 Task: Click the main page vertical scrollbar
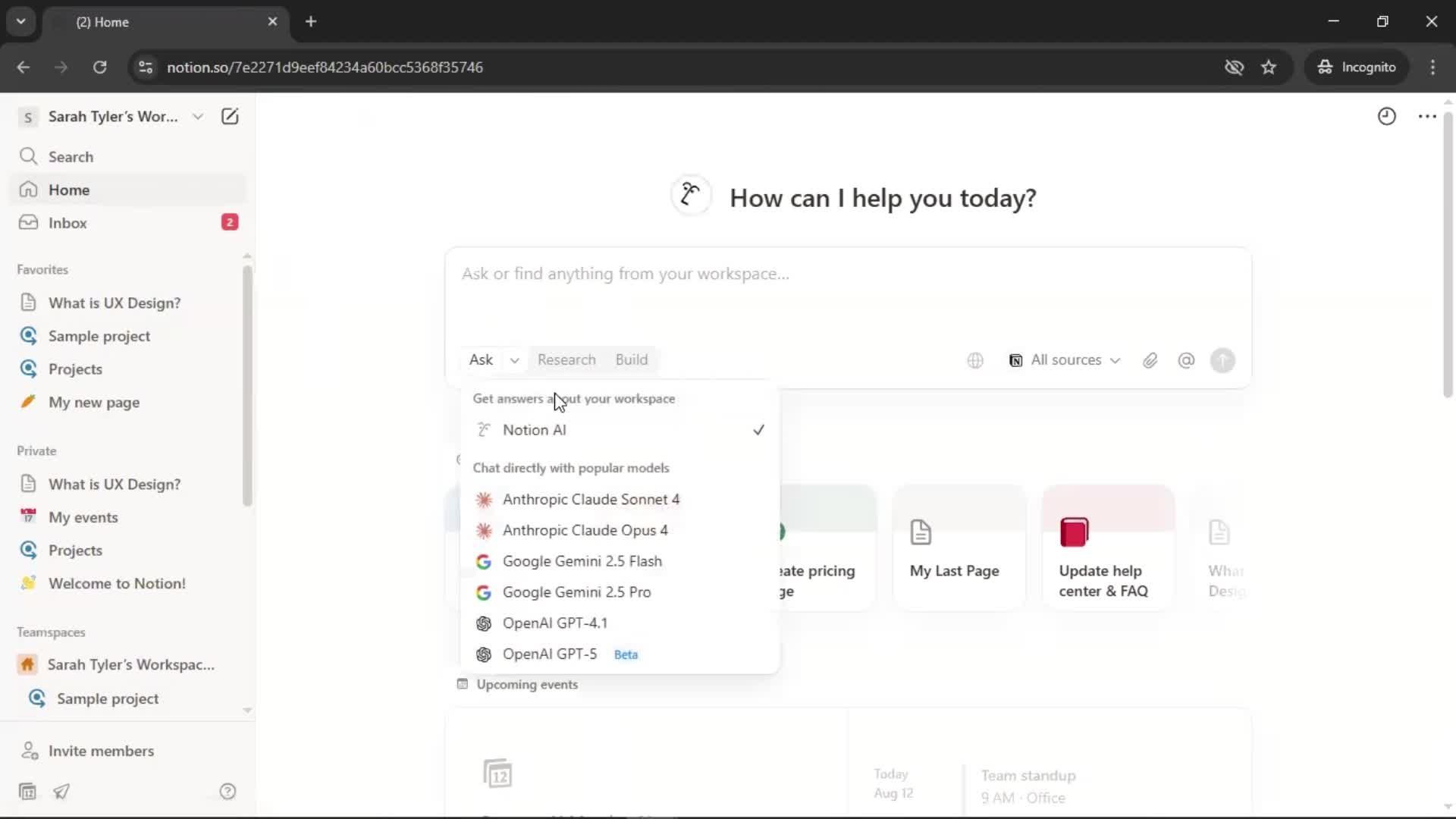[x=1448, y=255]
